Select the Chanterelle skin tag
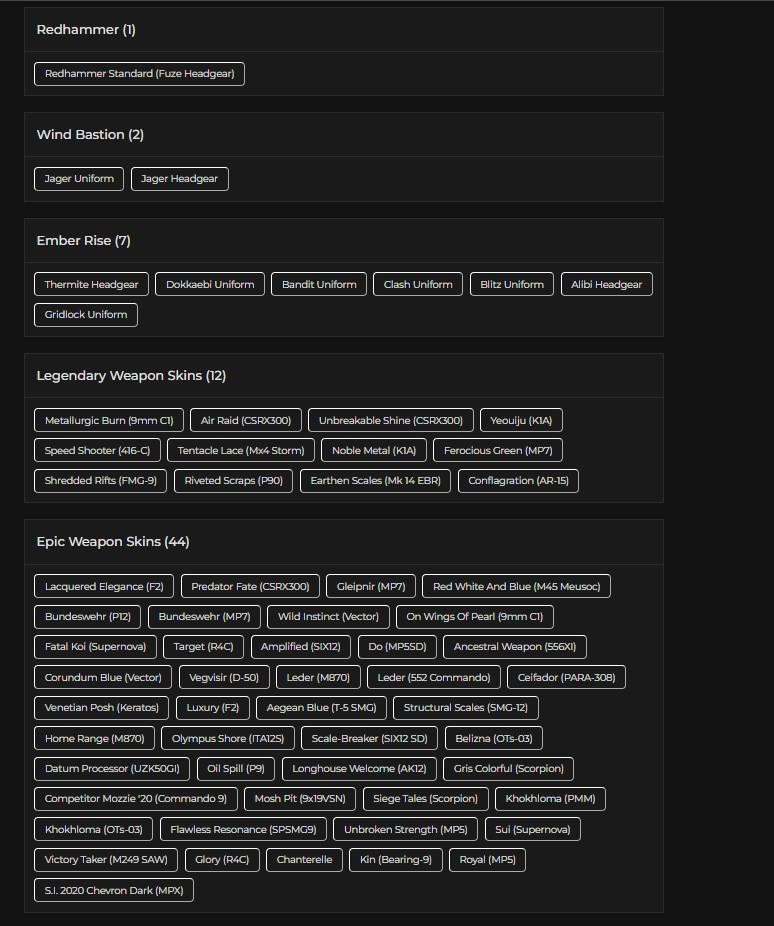The image size is (774, 926). (x=305, y=860)
